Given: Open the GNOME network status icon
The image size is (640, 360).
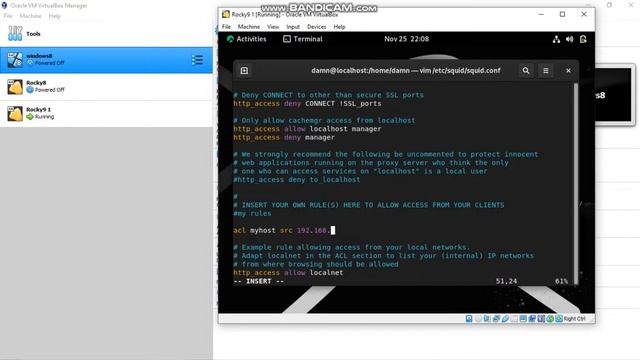Looking at the screenshot, I should 556,39.
